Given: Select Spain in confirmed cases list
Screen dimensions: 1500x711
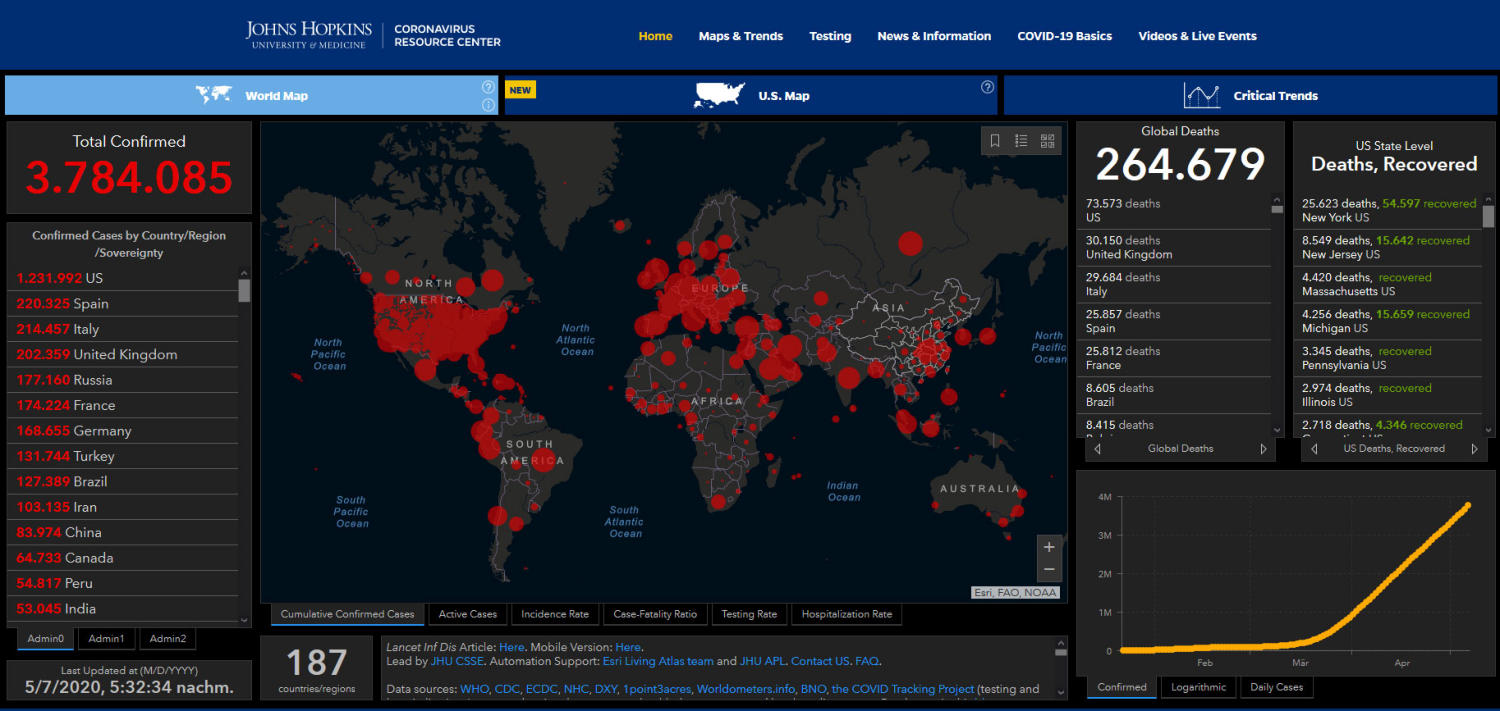Looking at the screenshot, I should pos(90,304).
